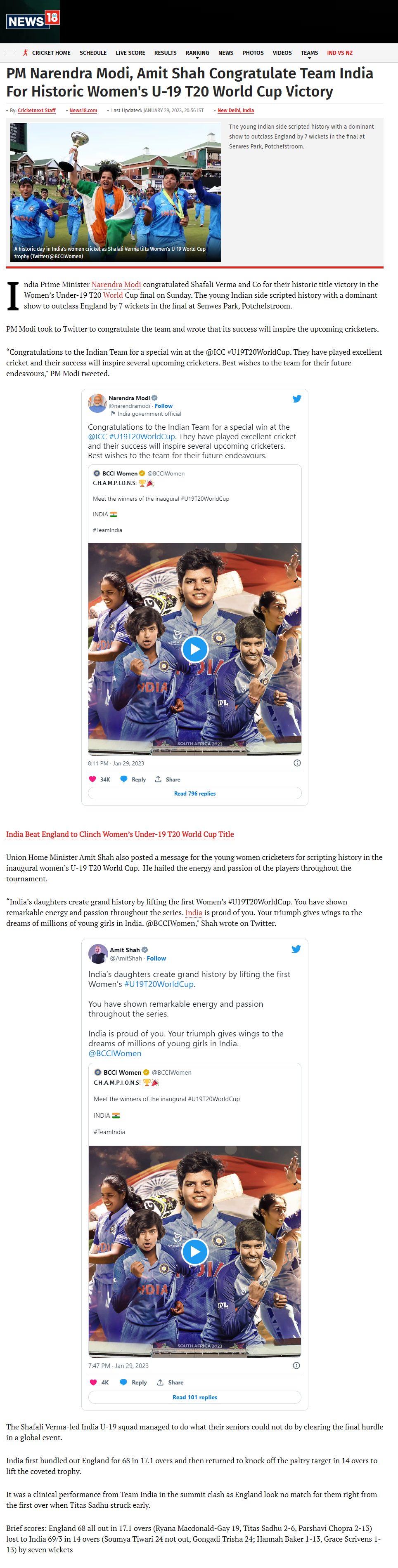Image resolution: width=398 pixels, height=1568 pixels.
Task: Open the IND VS NZ menu item
Action: click(x=339, y=53)
